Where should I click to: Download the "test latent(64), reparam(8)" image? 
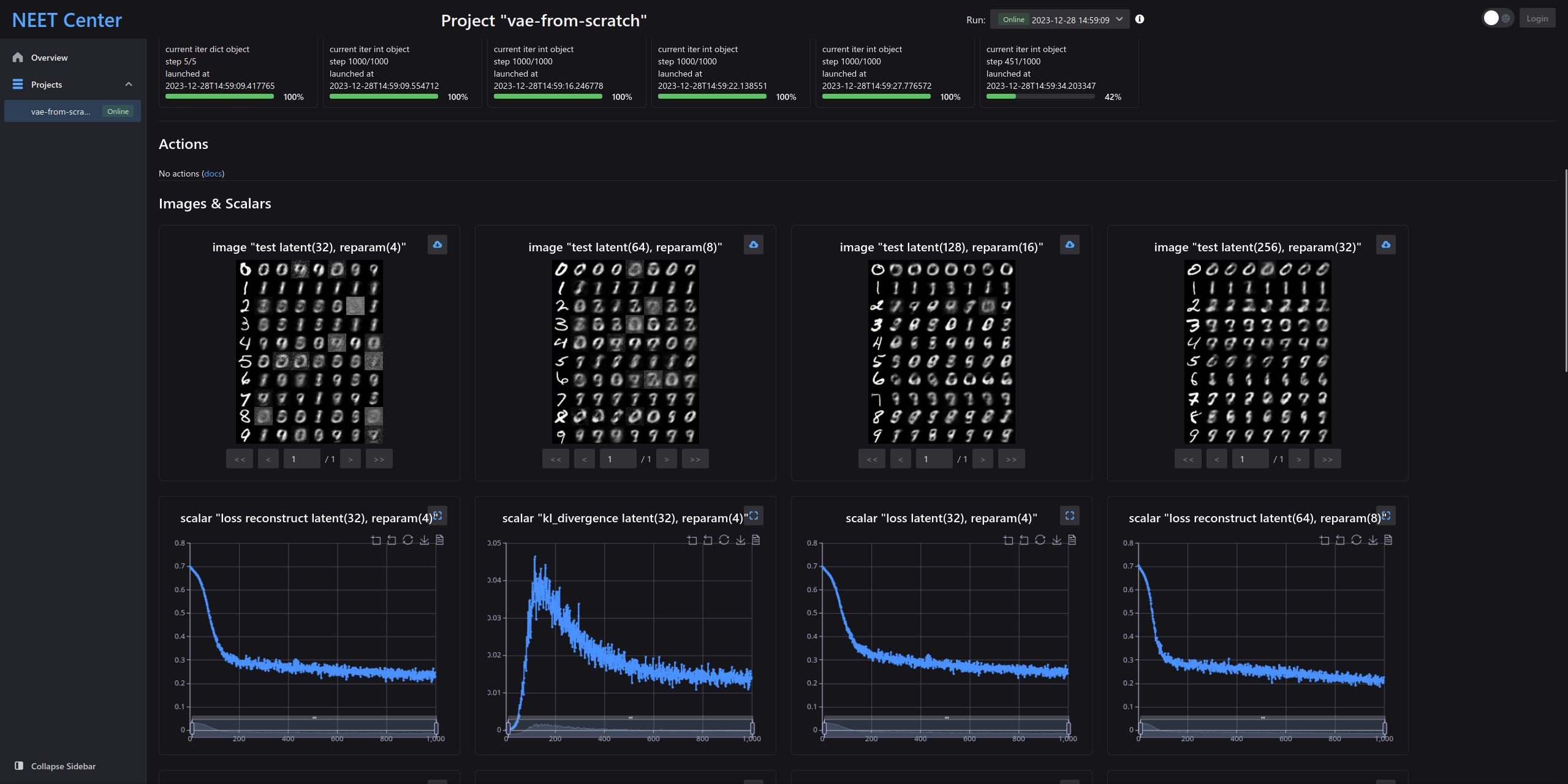754,245
